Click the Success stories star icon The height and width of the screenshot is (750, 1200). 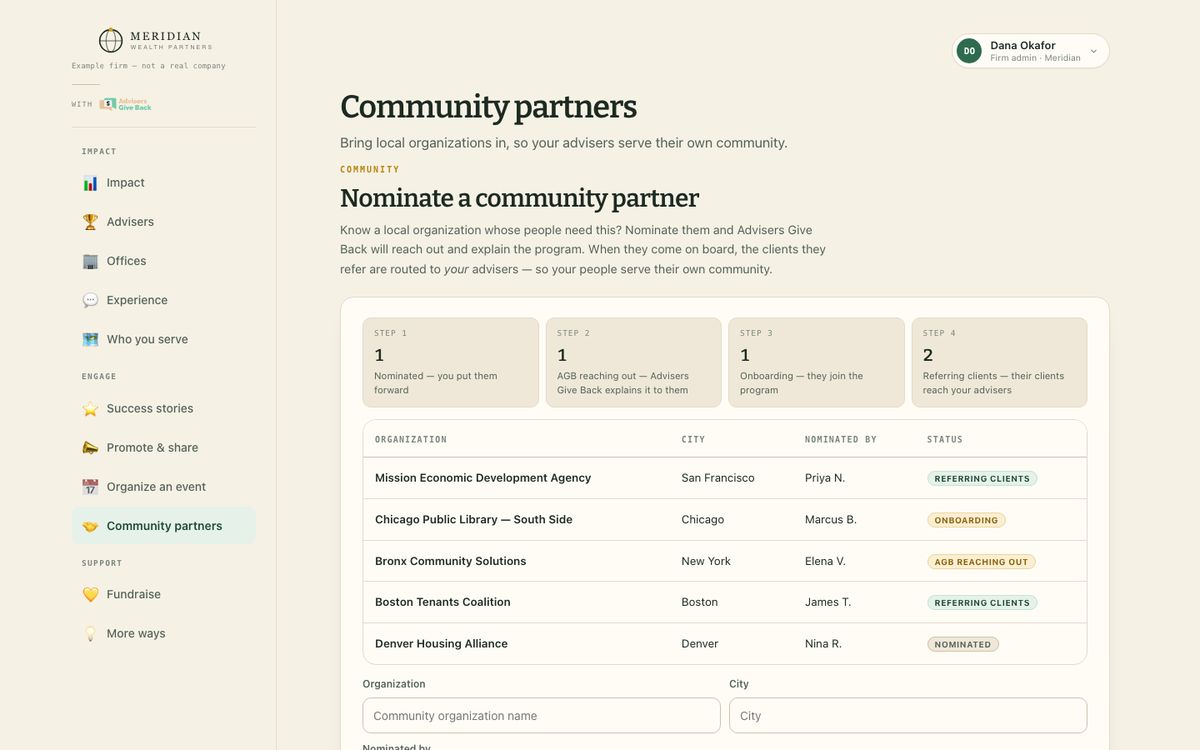[90, 408]
